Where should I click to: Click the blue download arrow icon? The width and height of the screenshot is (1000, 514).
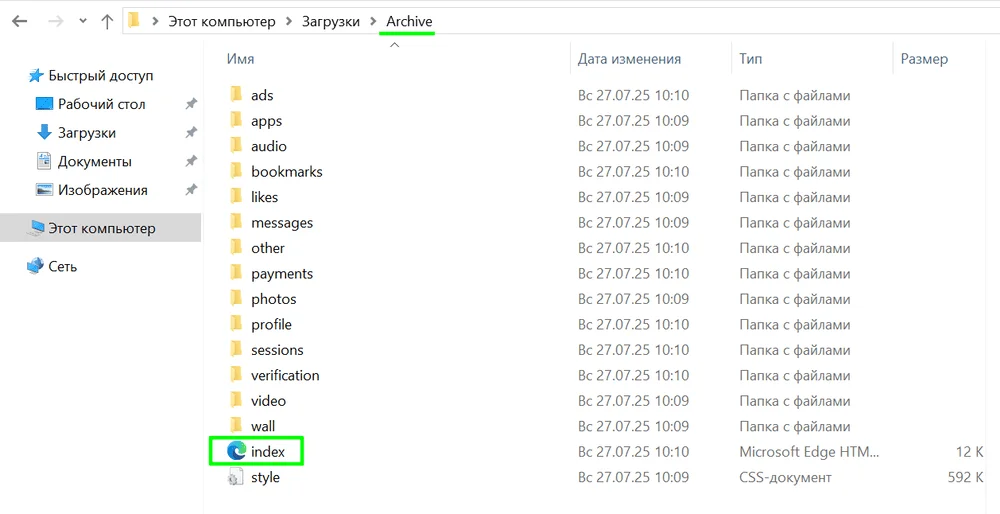click(44, 132)
